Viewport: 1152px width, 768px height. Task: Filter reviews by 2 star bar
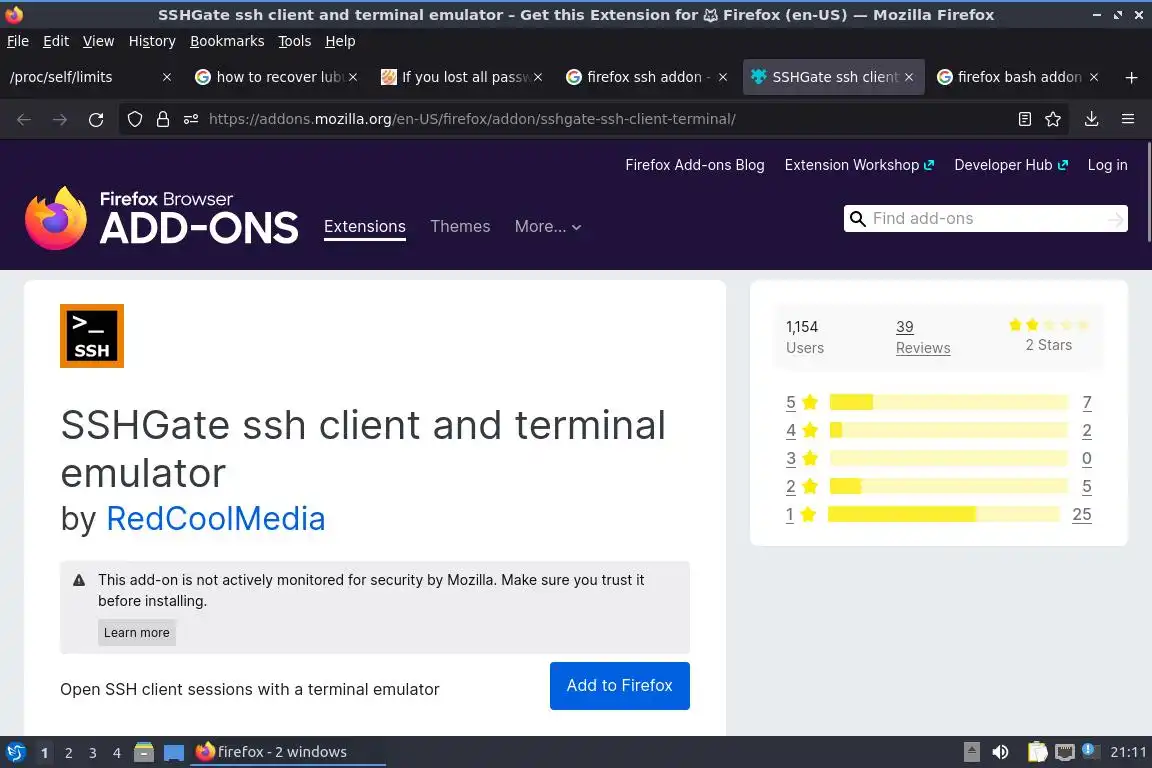(x=948, y=486)
